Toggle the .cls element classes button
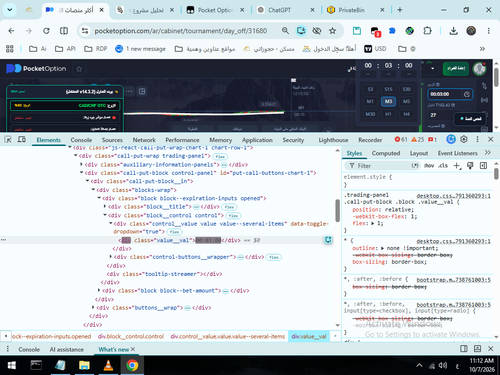Screen dimensions: 500x375 coord(443,166)
